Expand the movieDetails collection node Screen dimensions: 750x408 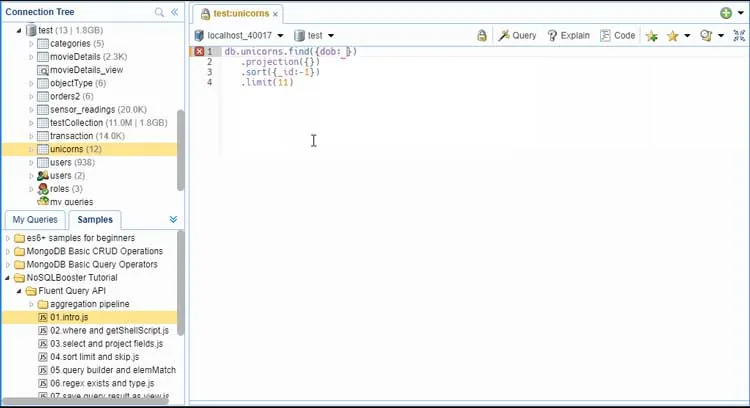coord(32,57)
